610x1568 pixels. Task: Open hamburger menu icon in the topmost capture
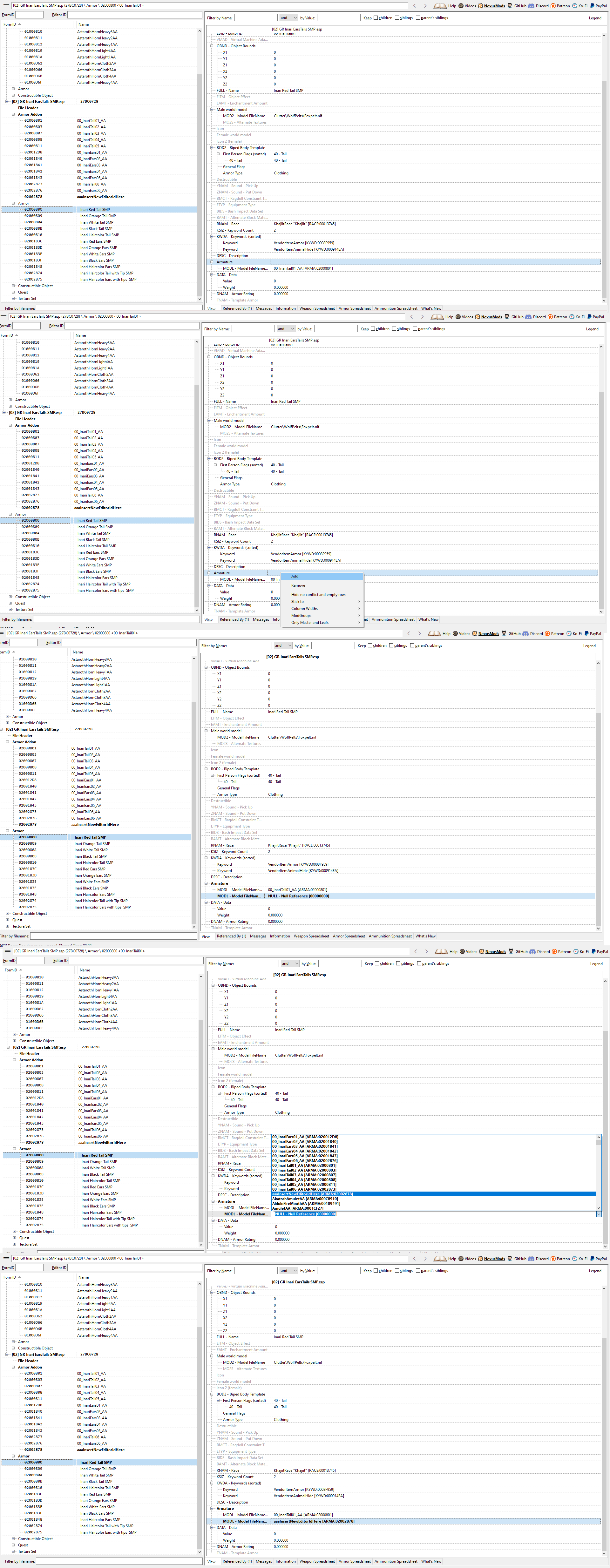6,5
